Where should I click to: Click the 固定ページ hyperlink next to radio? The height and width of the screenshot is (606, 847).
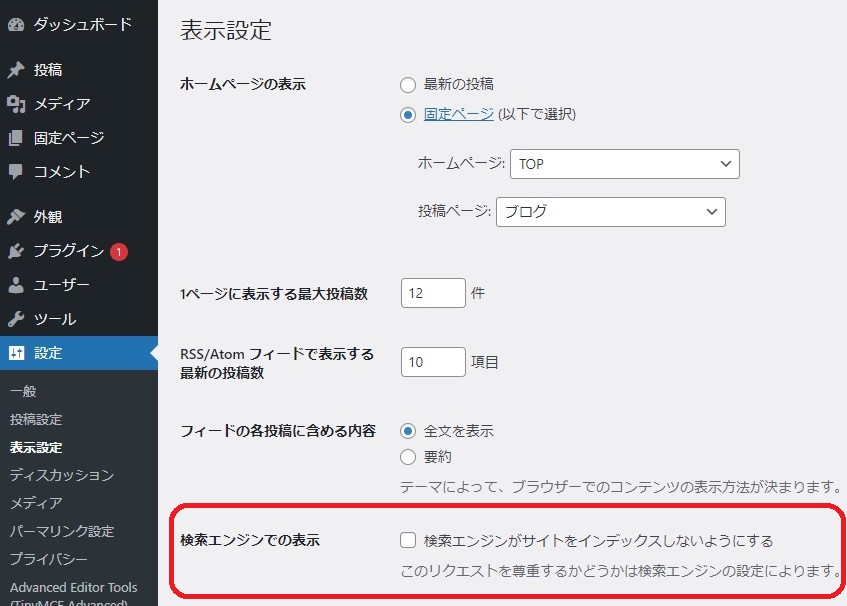pyautogui.click(x=458, y=114)
